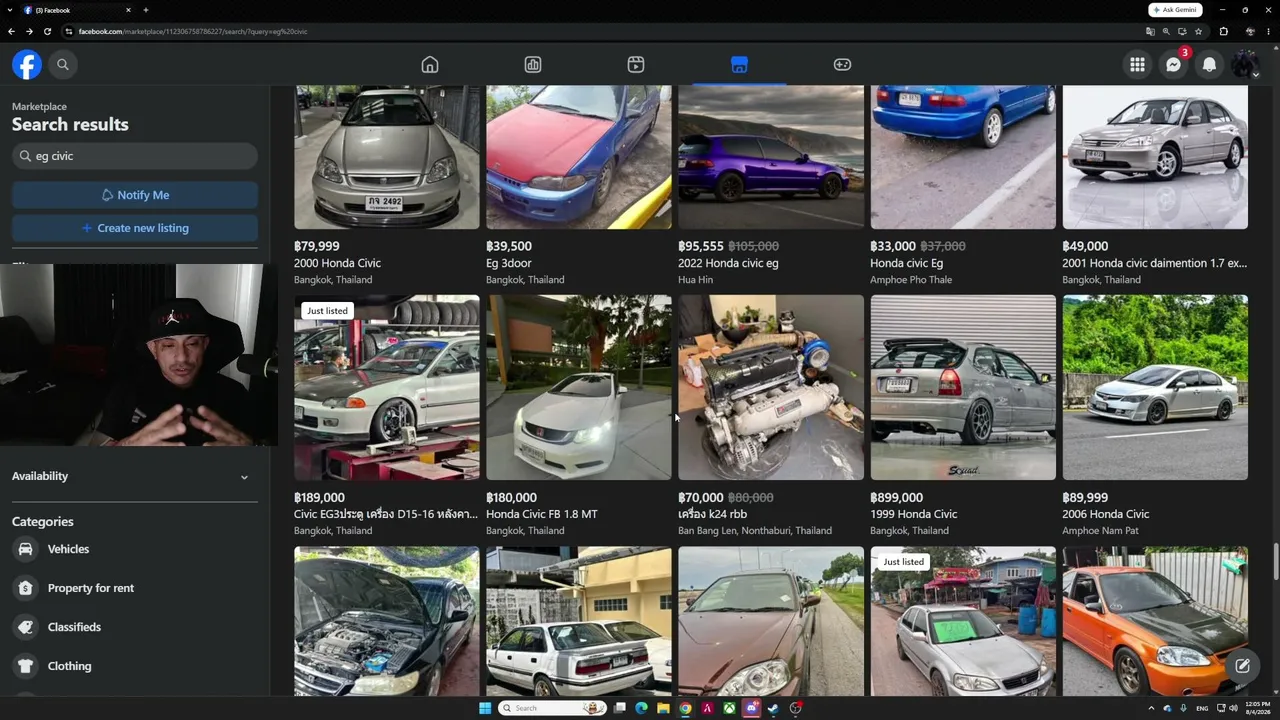Image resolution: width=1280 pixels, height=720 pixels.
Task: Click the new message compose icon
Action: 1242,666
